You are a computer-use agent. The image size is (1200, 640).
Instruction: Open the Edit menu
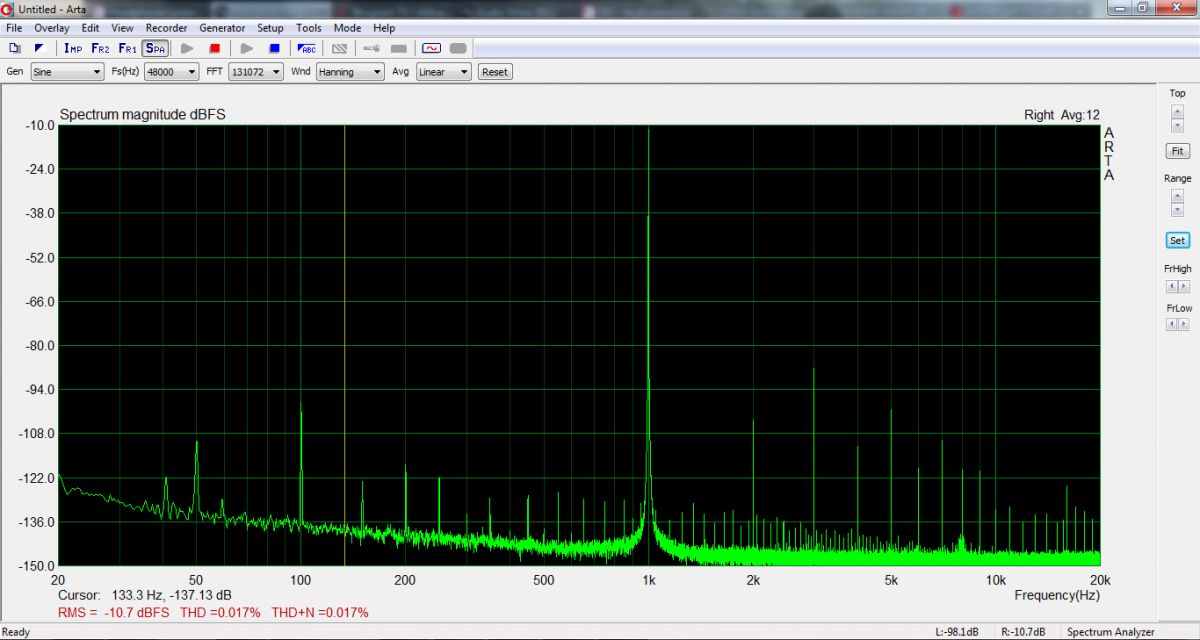point(91,28)
